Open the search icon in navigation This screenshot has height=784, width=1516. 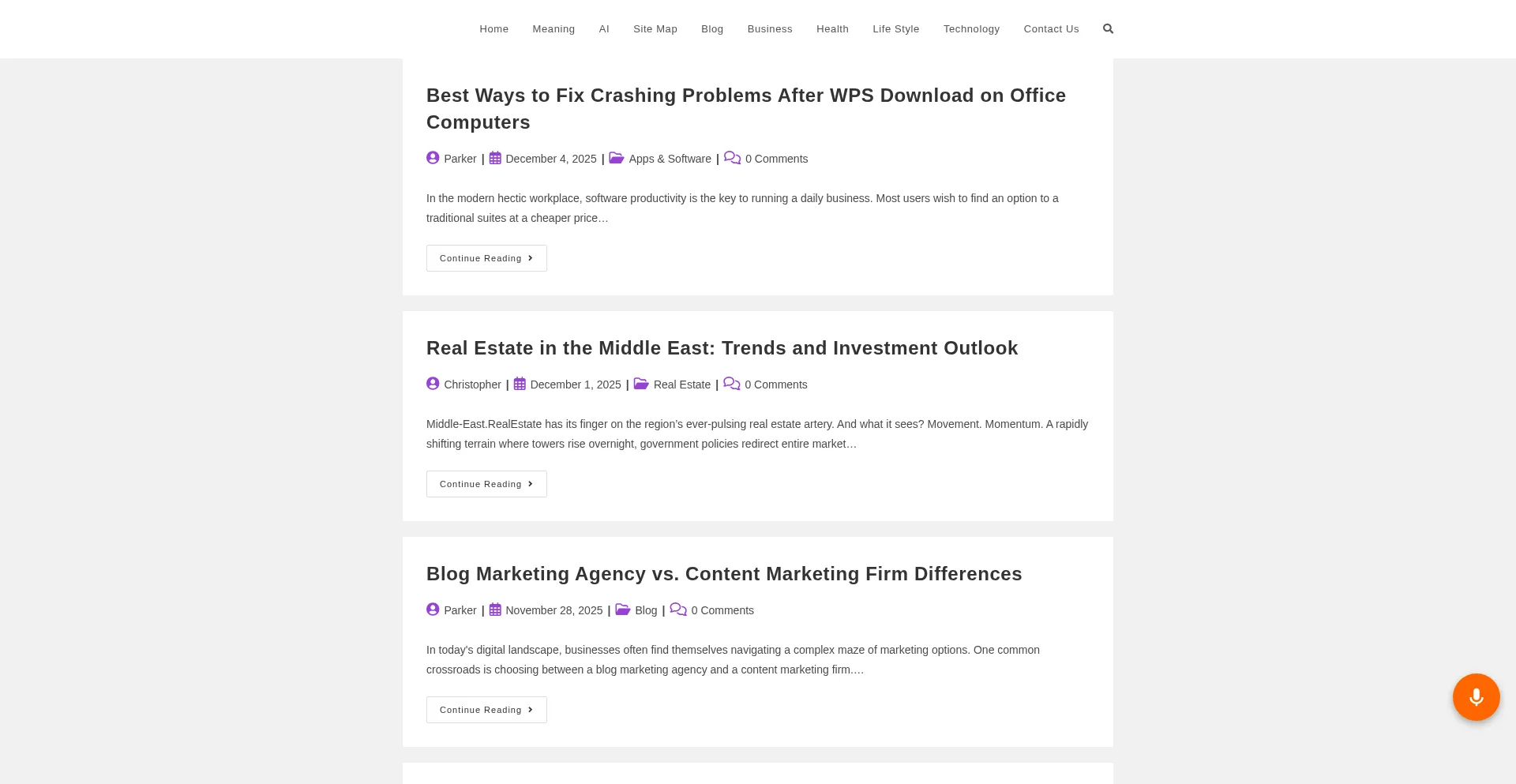point(1108,29)
